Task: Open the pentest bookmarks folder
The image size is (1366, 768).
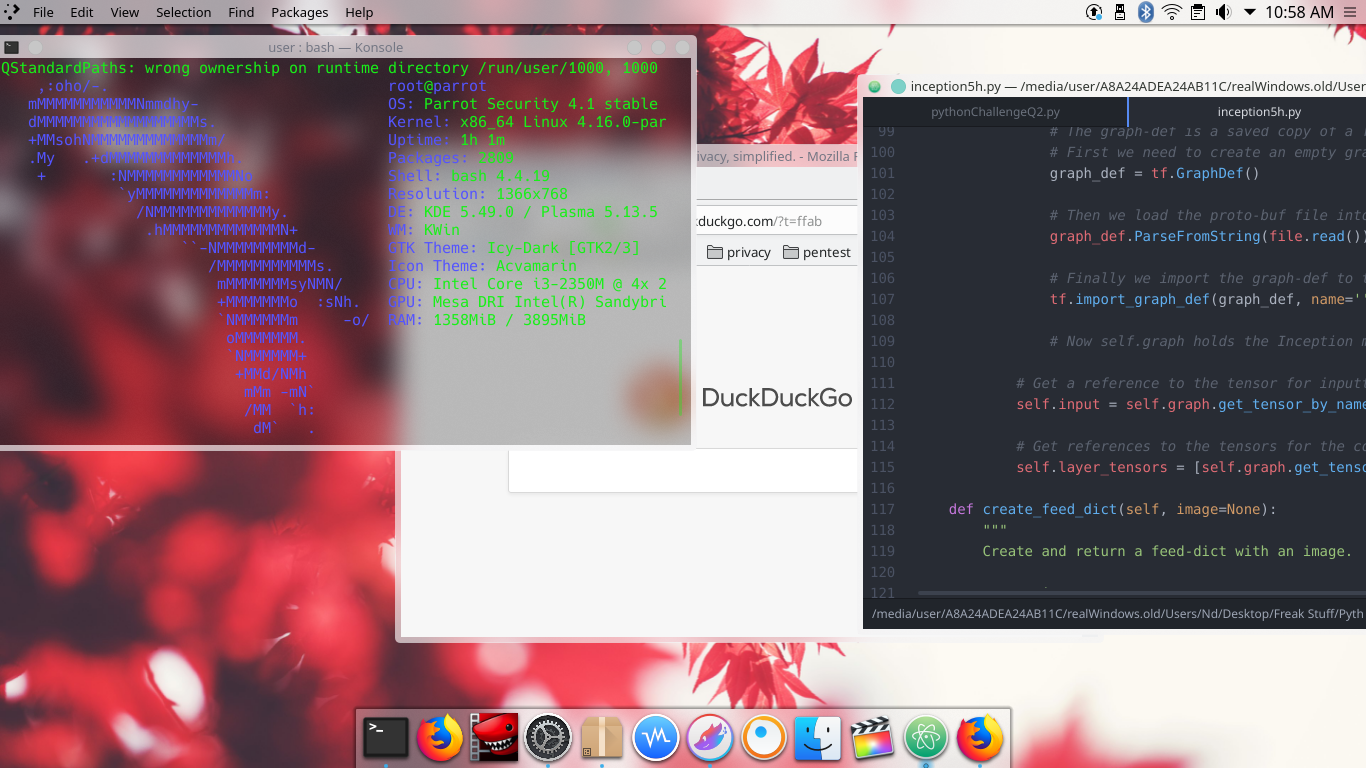Action: (817, 252)
